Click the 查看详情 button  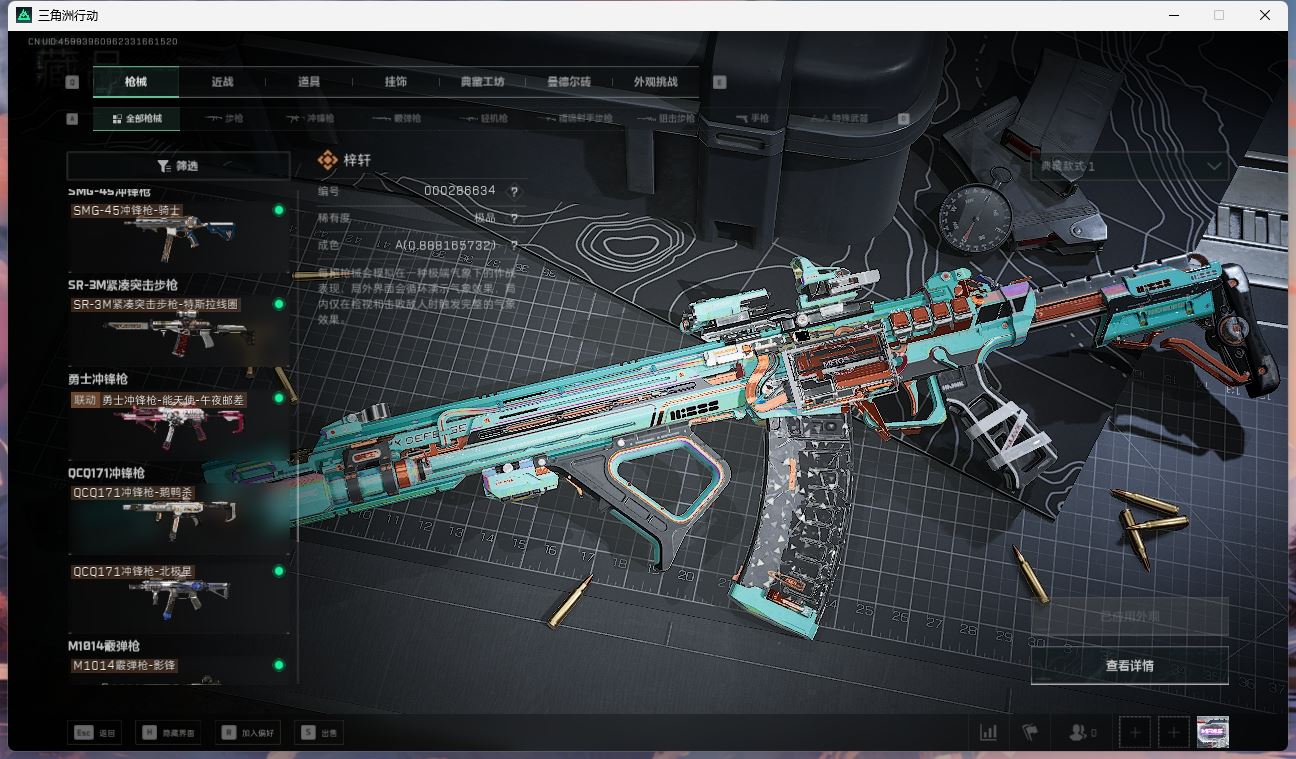pyautogui.click(x=1129, y=666)
